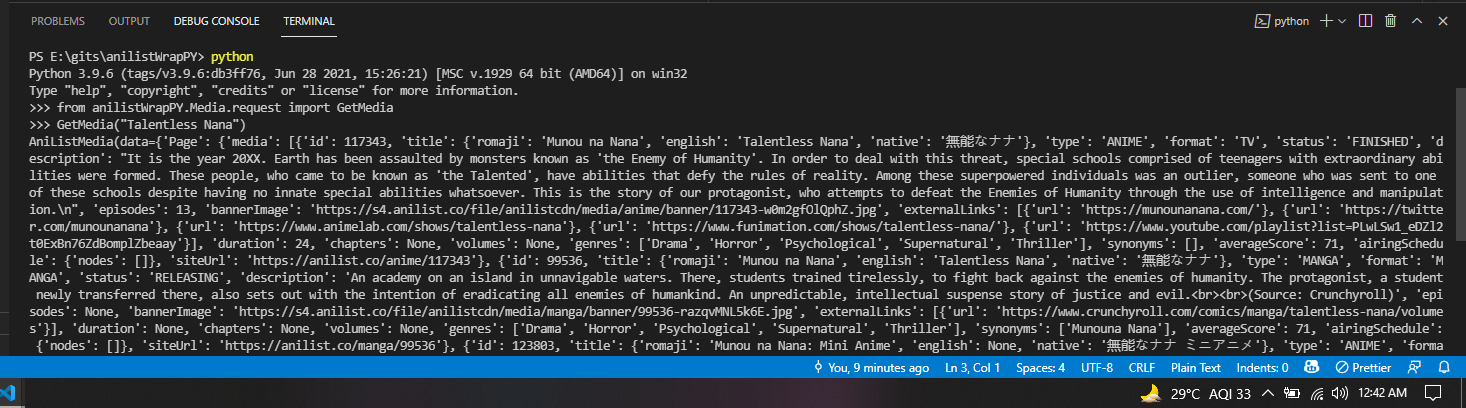Switch to the PROBLEMS tab
Viewport: 1466px width, 408px height.
point(57,21)
